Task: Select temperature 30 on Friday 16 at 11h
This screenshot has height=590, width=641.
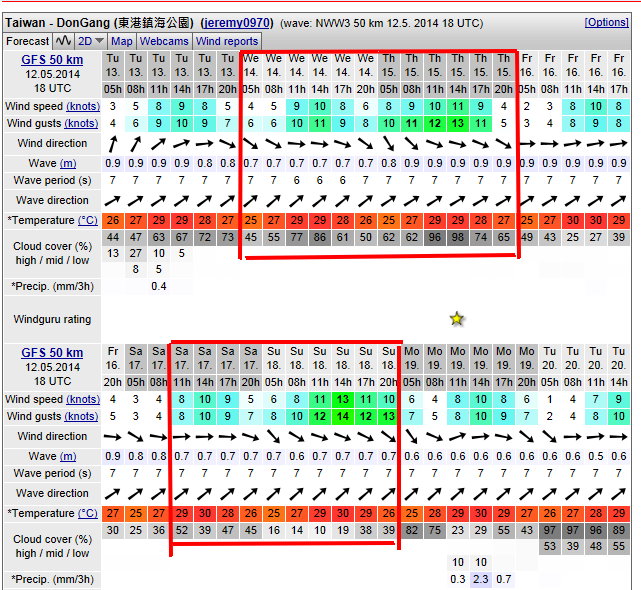Action: tap(572, 220)
